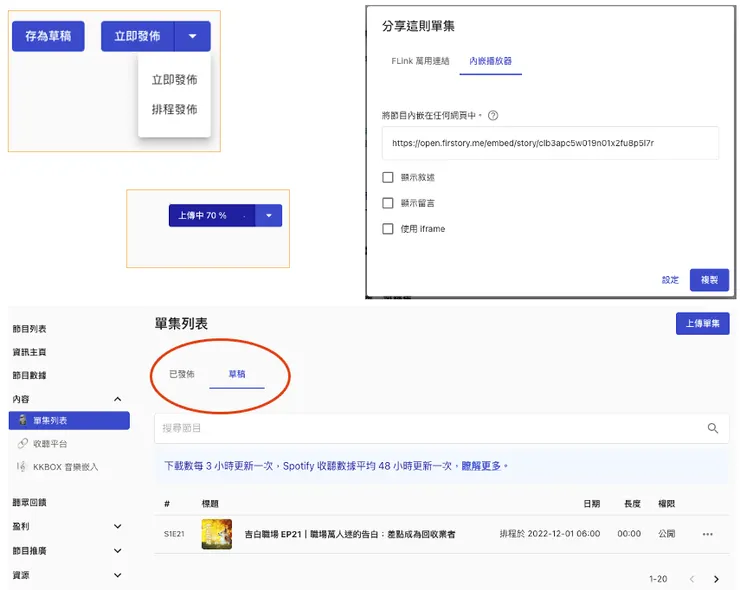Image resolution: width=740 pixels, height=590 pixels.
Task: Go to next page arrow
Action: pos(716,579)
